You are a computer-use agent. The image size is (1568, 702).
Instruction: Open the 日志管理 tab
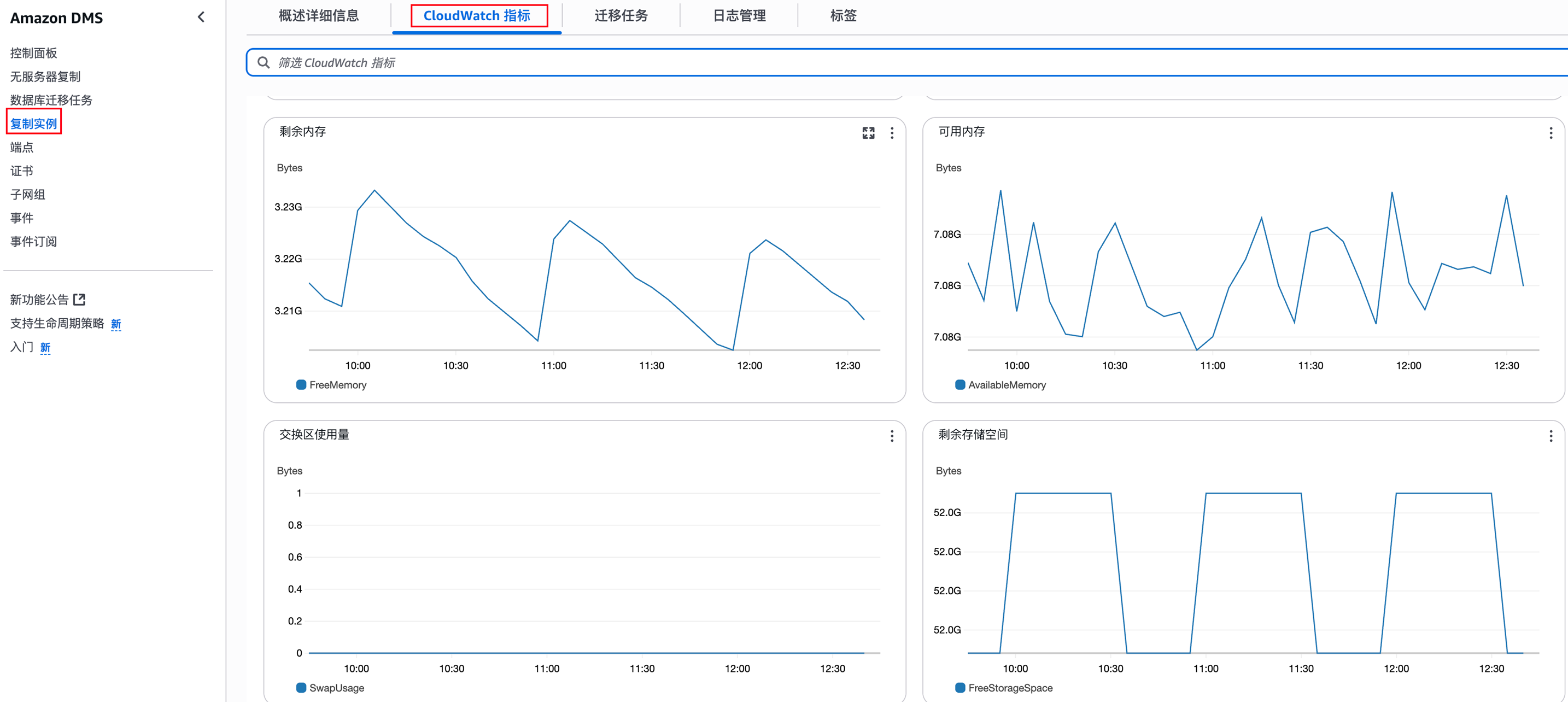click(739, 16)
